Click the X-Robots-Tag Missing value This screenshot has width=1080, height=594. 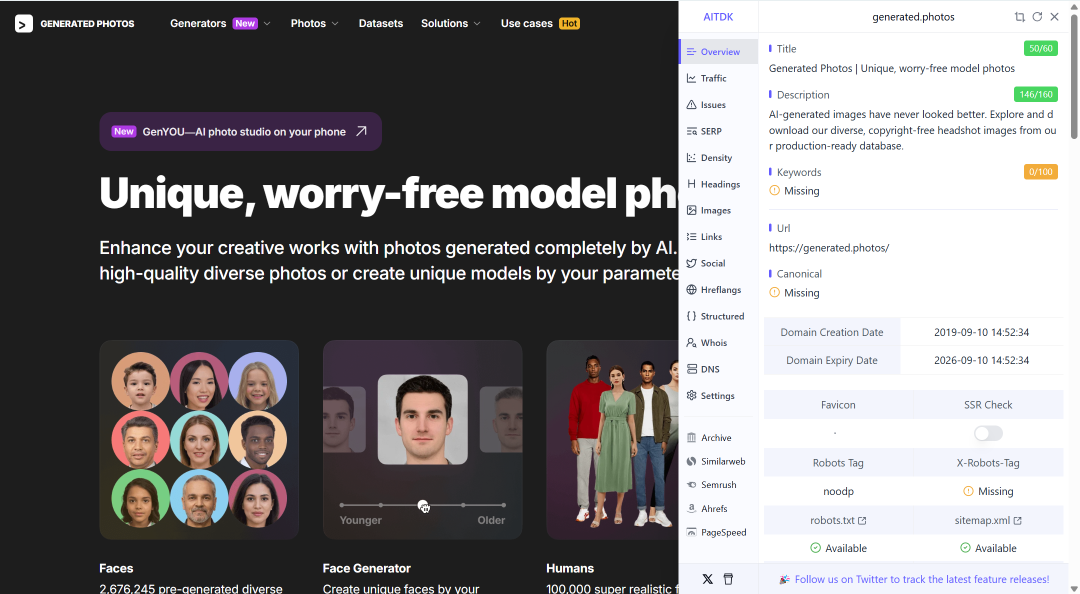988,491
